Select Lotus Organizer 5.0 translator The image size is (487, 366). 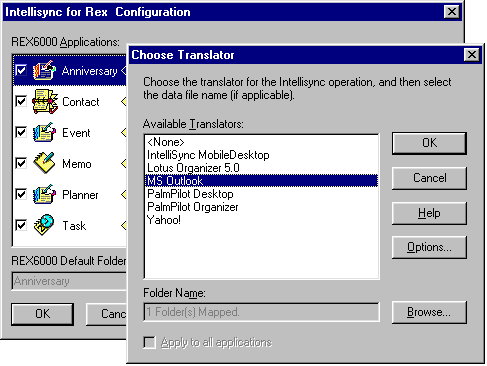click(261, 168)
